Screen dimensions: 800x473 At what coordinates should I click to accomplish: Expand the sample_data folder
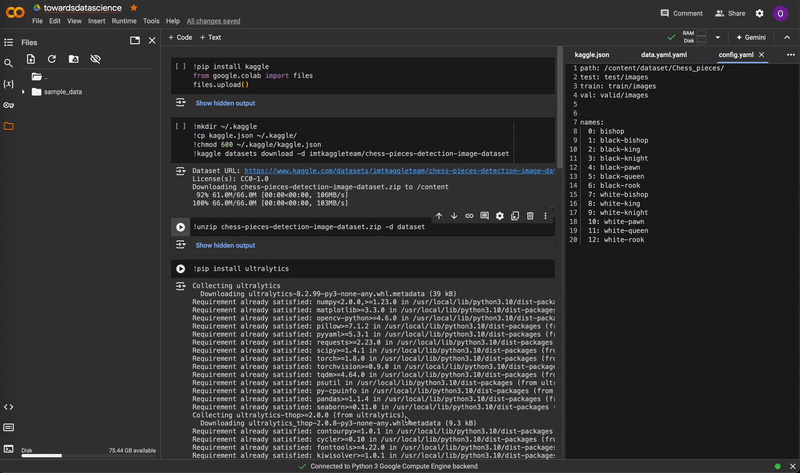[x=24, y=92]
